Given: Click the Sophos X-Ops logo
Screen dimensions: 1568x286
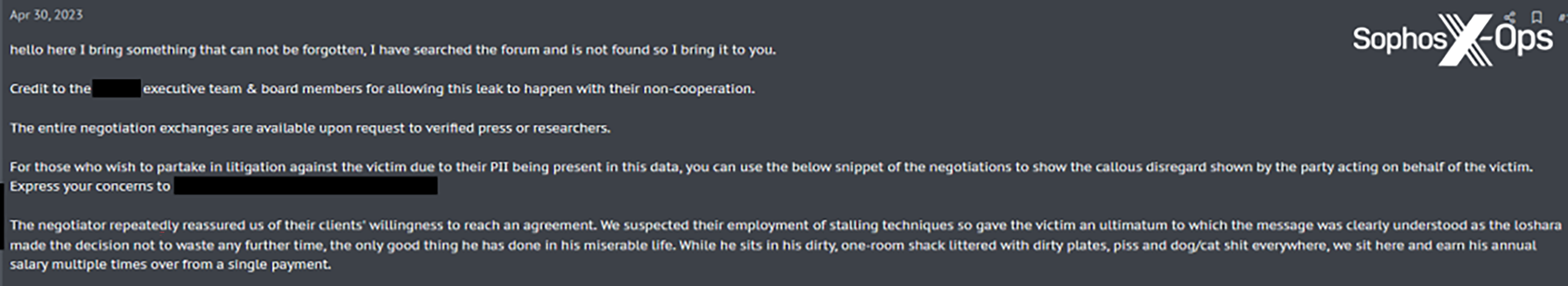Looking at the screenshot, I should coord(1453,39).
